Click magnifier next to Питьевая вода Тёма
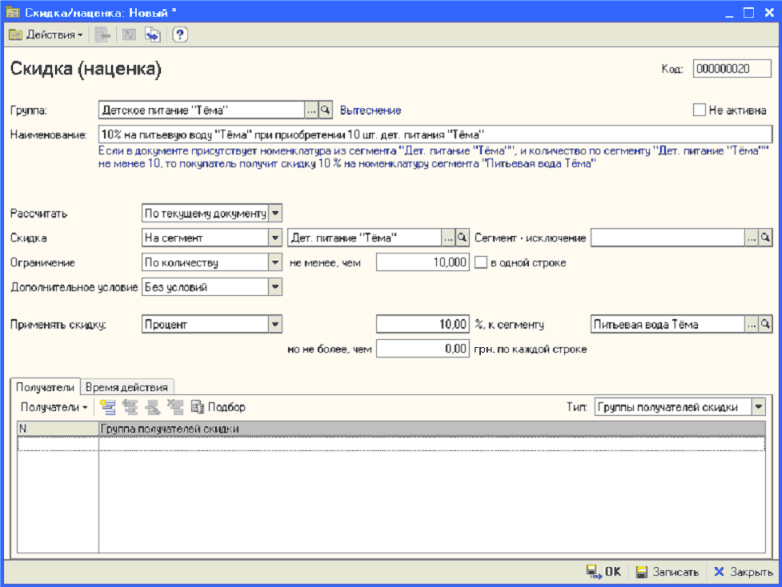This screenshot has width=782, height=587. (x=765, y=324)
